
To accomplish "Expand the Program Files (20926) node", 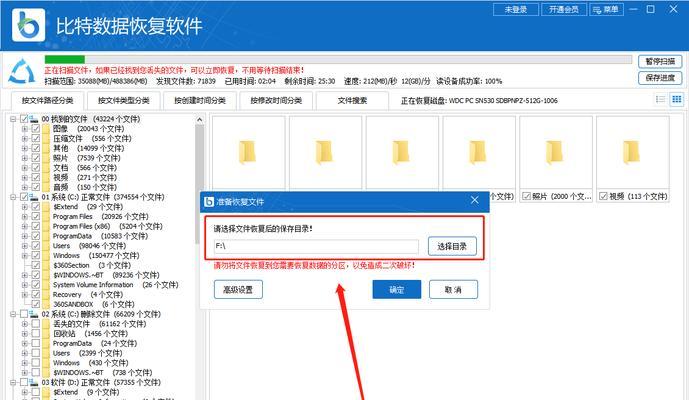I will tap(25, 217).
